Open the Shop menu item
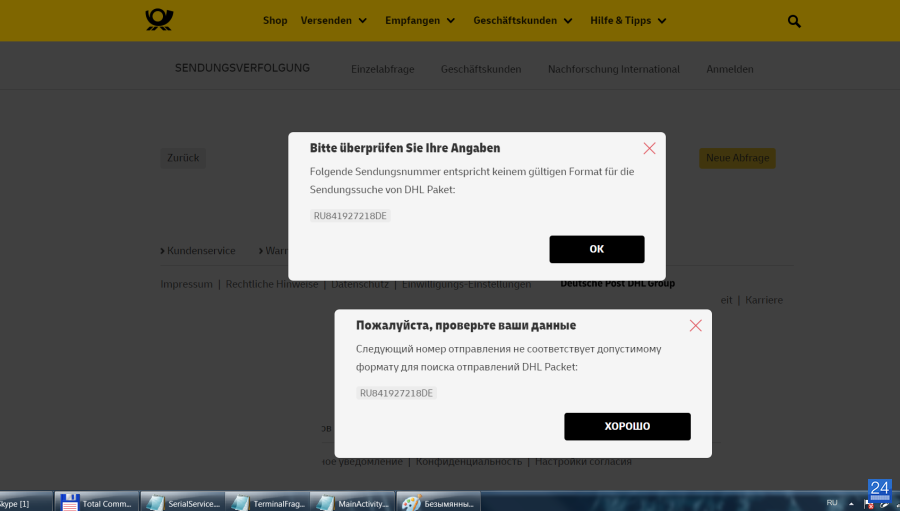900x511 pixels. [275, 21]
